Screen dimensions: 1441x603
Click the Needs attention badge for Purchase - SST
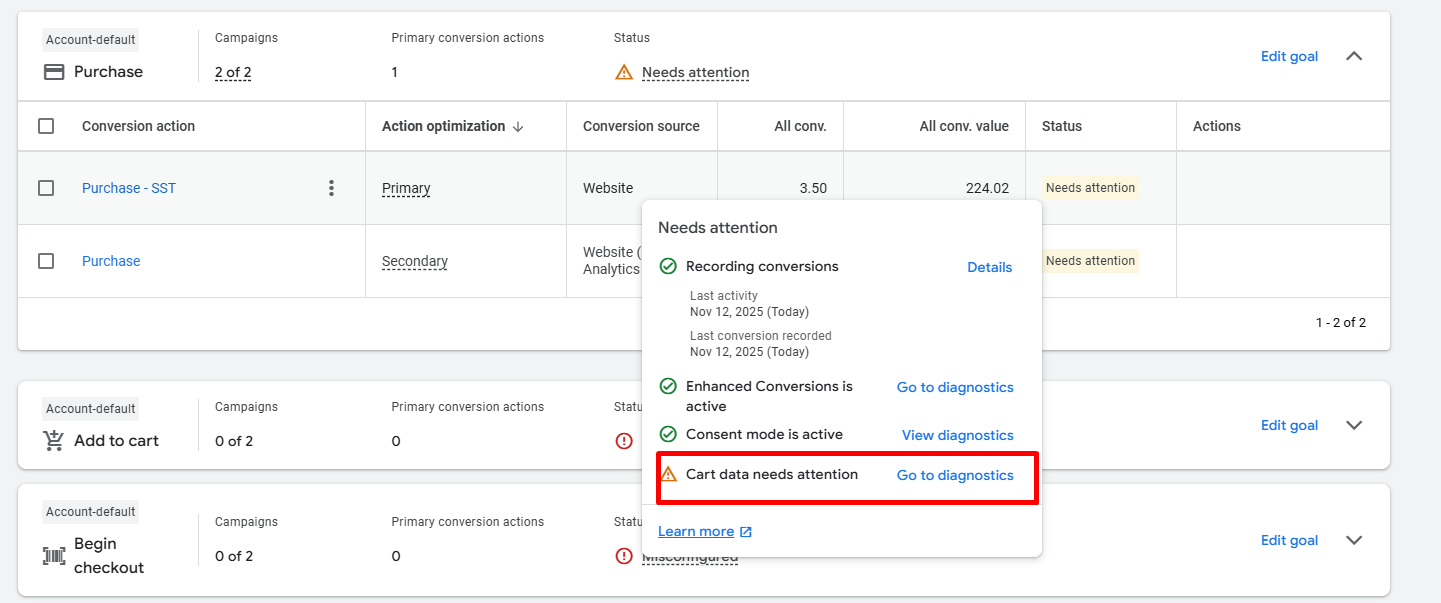pyautogui.click(x=1090, y=188)
